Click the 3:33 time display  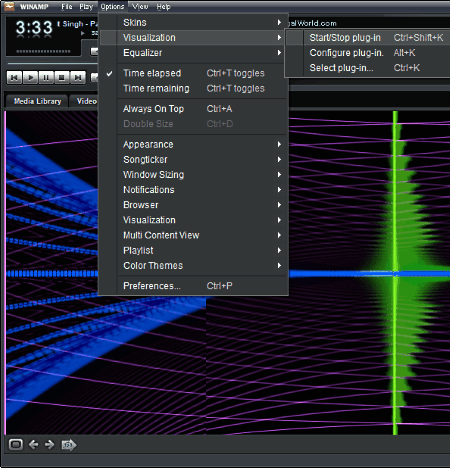(34, 28)
